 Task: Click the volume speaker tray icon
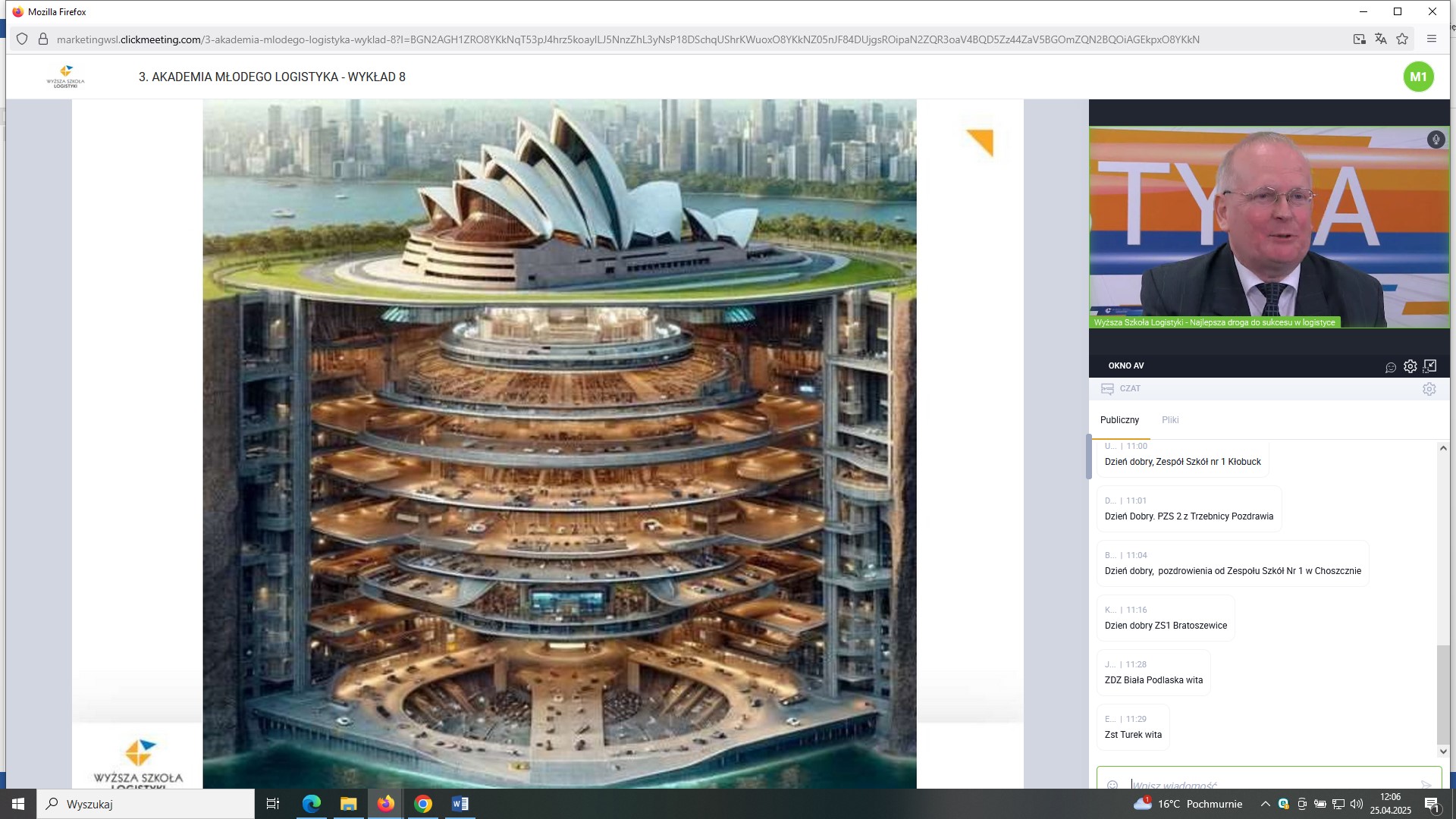pyautogui.click(x=1357, y=804)
